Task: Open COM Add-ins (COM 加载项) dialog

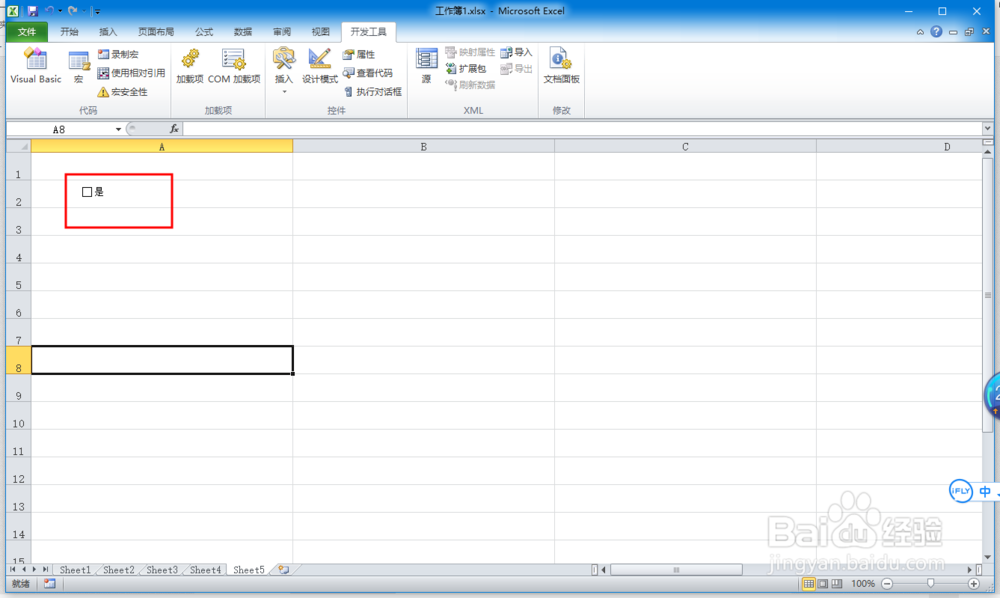Action: (x=234, y=66)
